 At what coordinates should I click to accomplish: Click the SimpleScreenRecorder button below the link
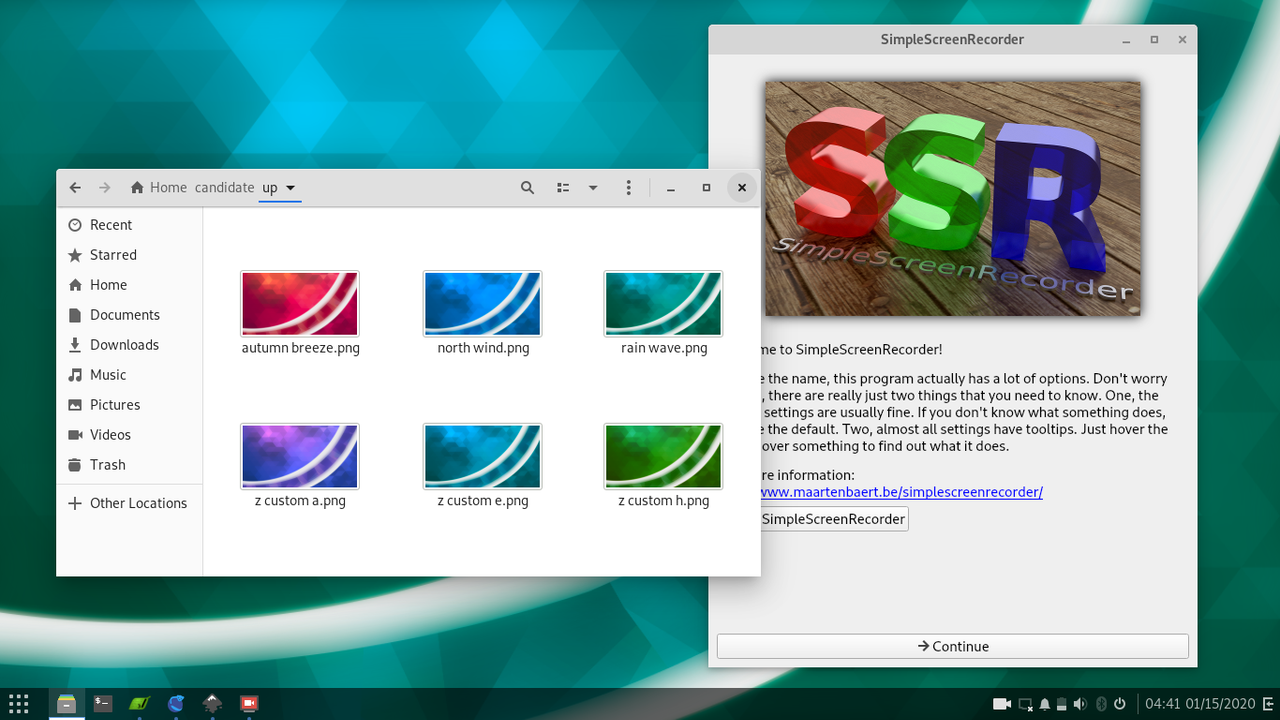834,519
